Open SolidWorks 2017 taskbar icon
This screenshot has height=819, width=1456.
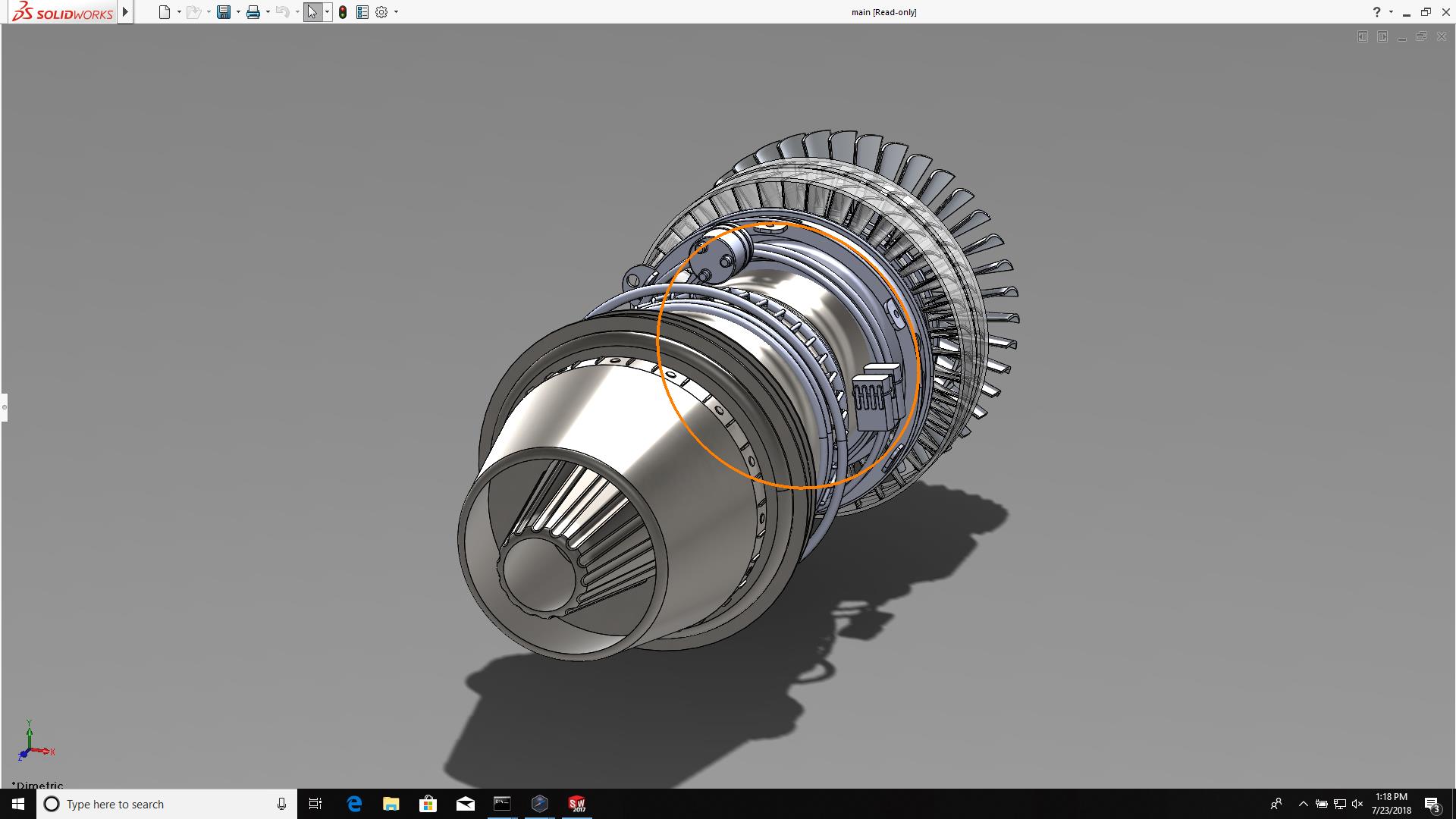[x=576, y=804]
